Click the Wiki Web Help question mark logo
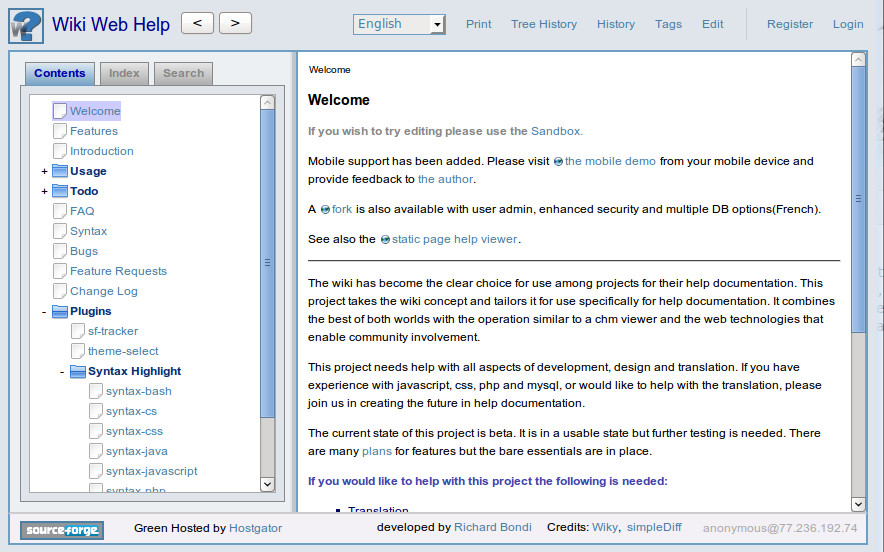Screen dimensions: 884x552 [26, 26]
